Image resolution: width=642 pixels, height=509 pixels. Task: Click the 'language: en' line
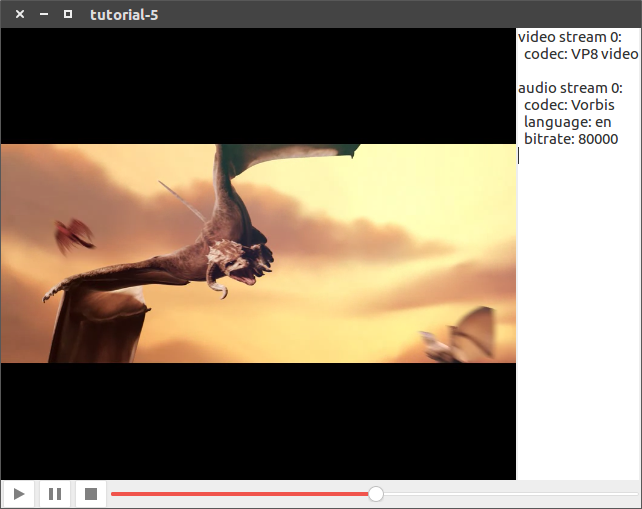click(567, 122)
